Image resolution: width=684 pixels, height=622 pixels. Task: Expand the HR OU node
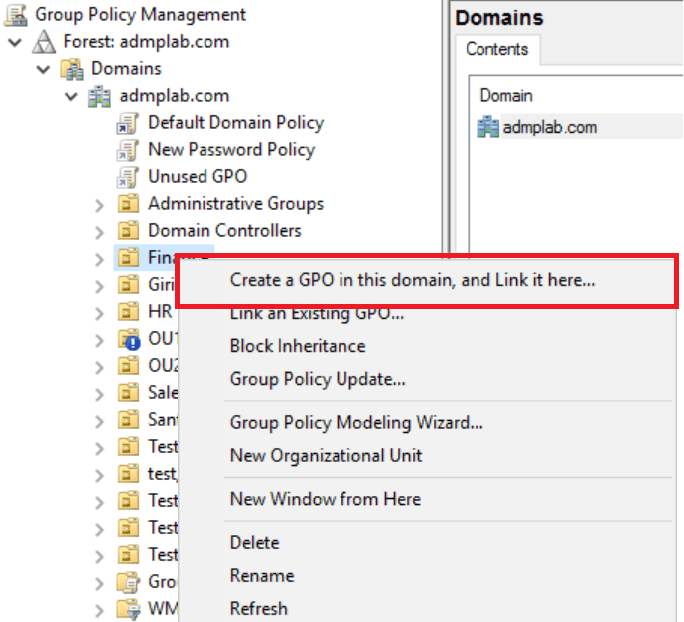coord(99,313)
